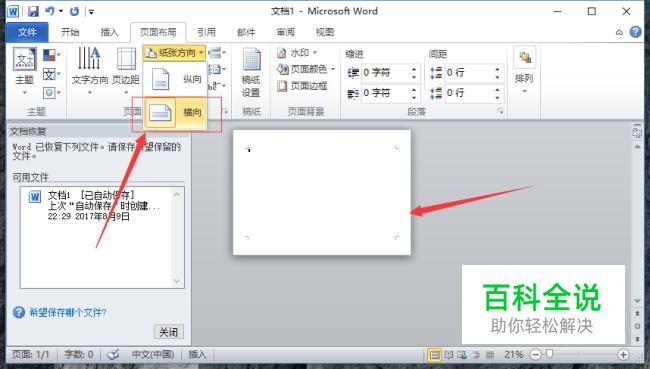The image size is (650, 369).
Task: Select the 页面布局 (Page Layout) tab
Action: pyautogui.click(x=158, y=32)
